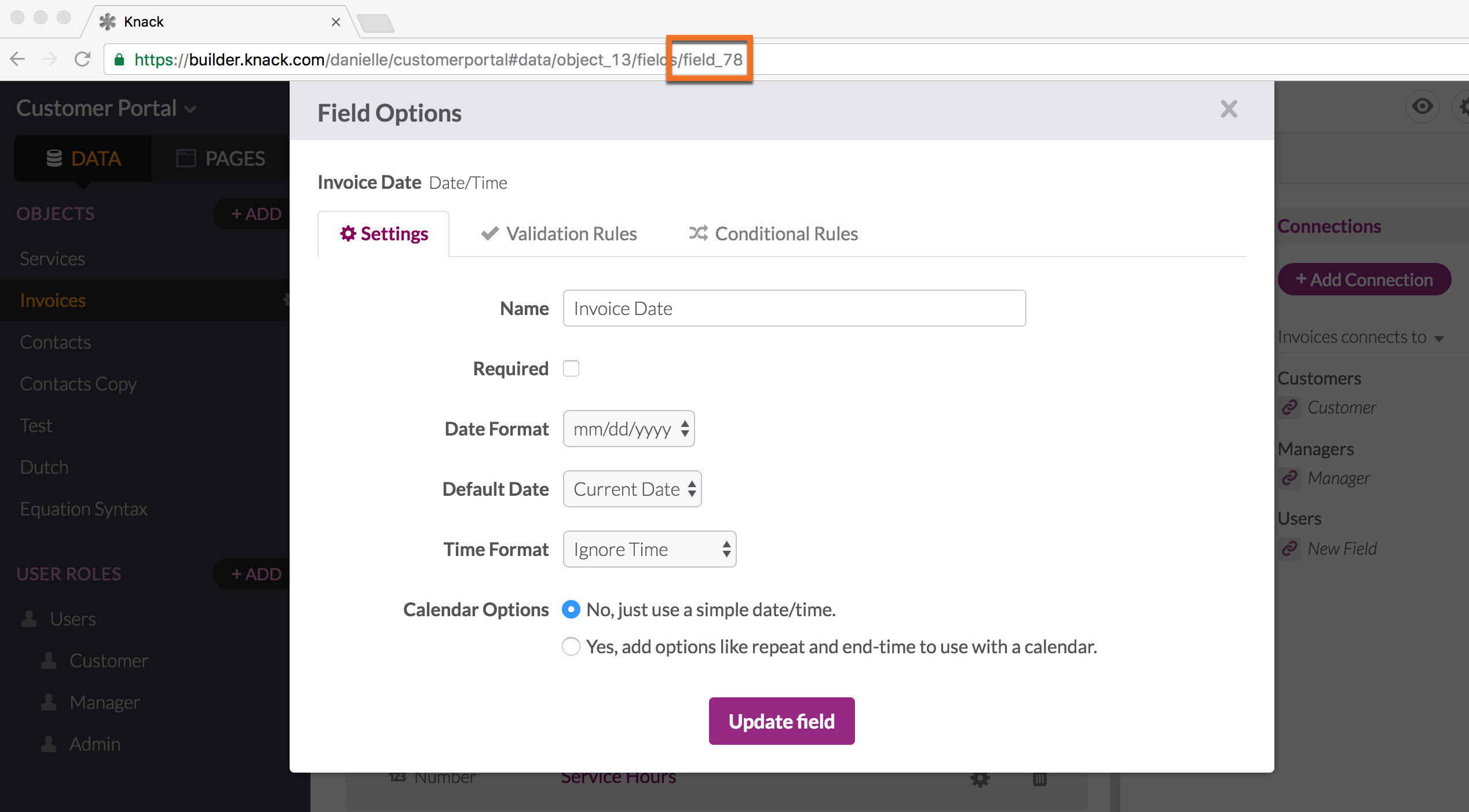Click the browser back arrow
The width and height of the screenshot is (1469, 812).
(18, 59)
